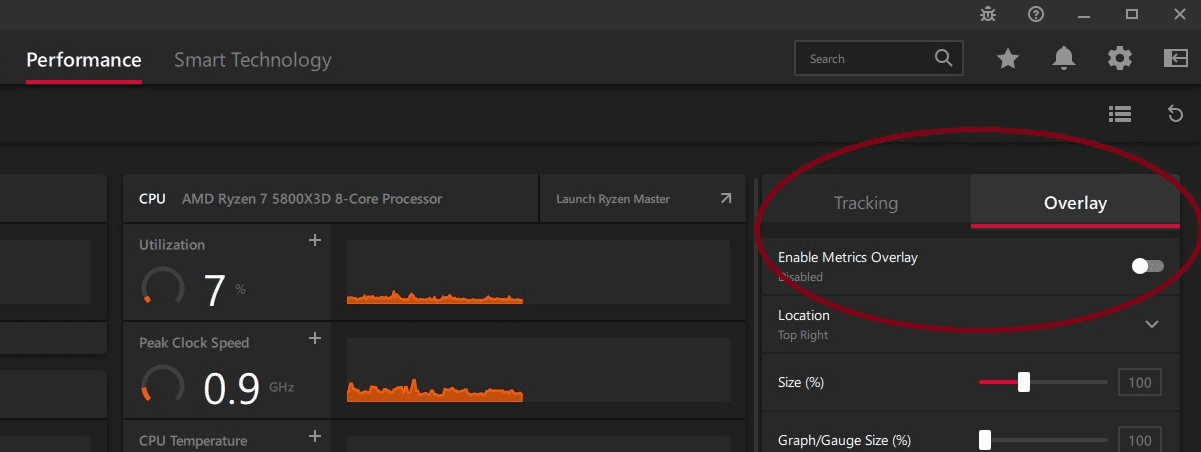
Task: Click the Utilization usage graph
Action: (538, 272)
